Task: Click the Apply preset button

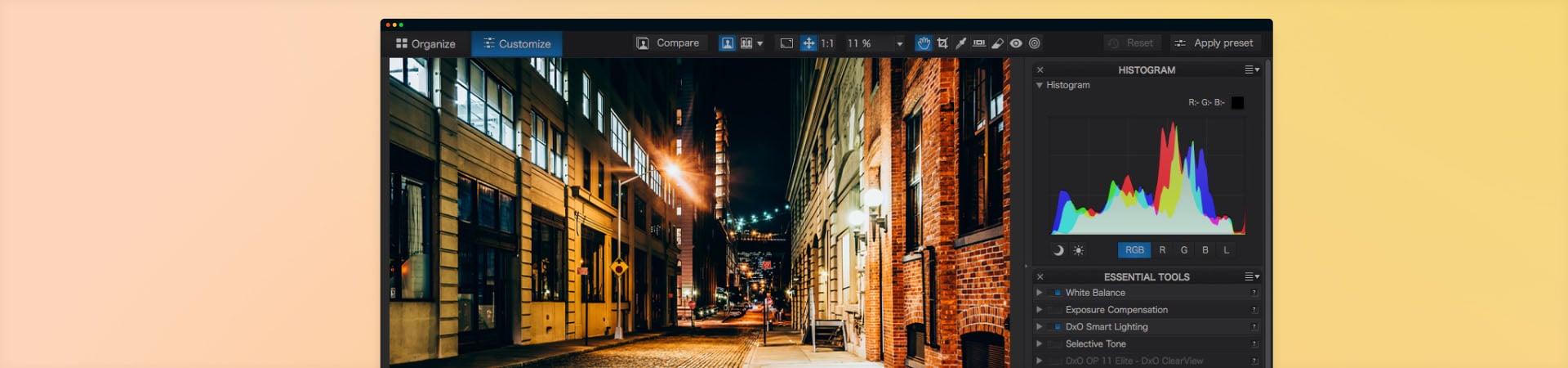Action: click(x=1215, y=43)
